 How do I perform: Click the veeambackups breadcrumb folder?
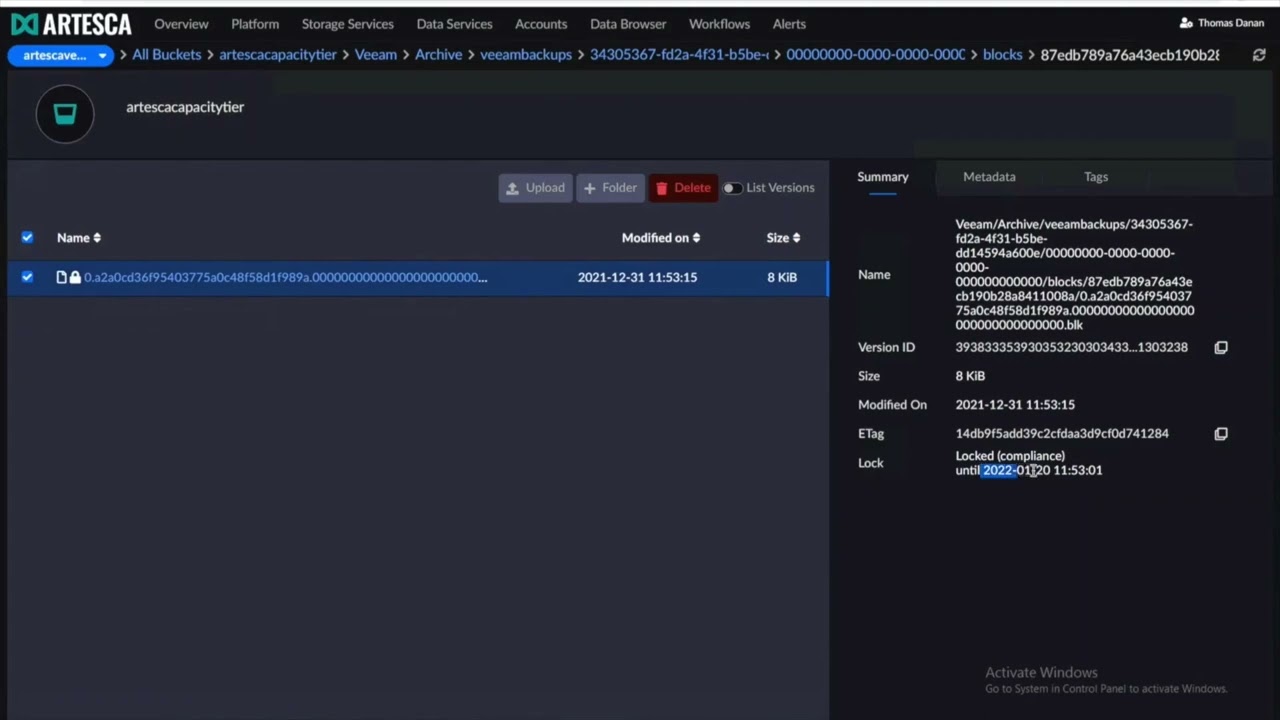click(526, 55)
